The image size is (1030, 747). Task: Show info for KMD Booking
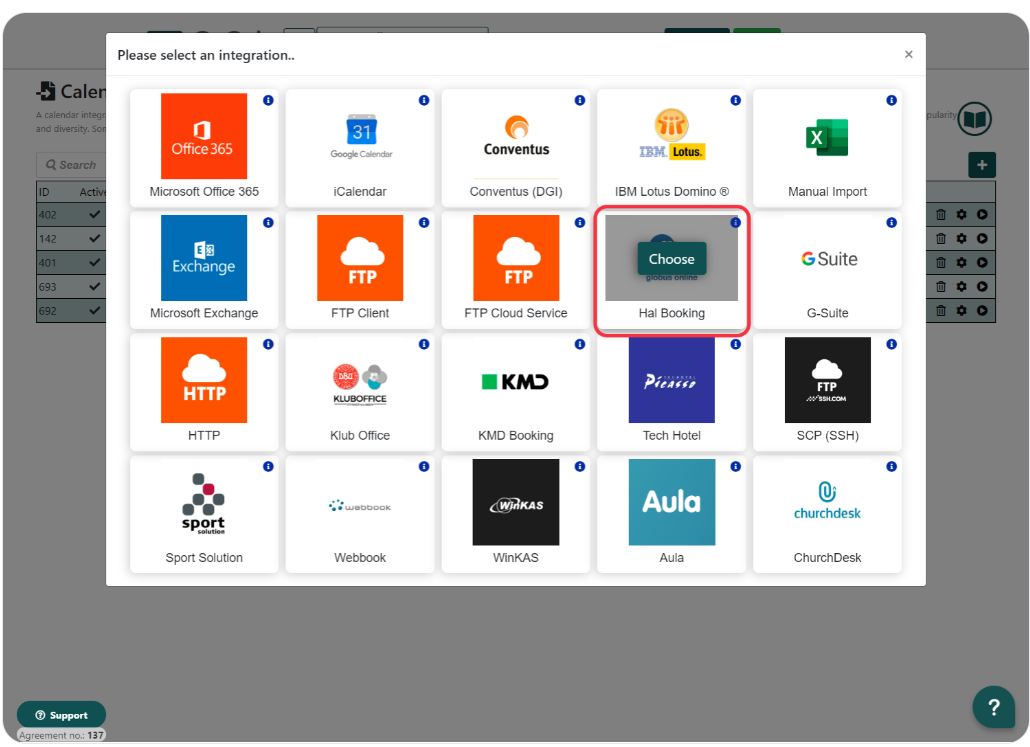pyautogui.click(x=579, y=344)
